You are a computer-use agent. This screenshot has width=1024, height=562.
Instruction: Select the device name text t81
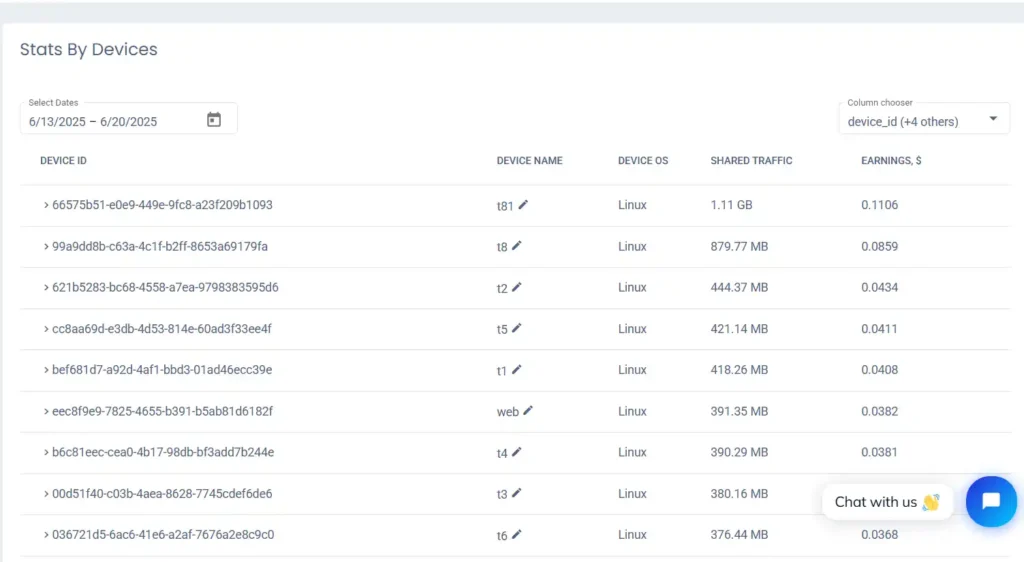(x=505, y=206)
